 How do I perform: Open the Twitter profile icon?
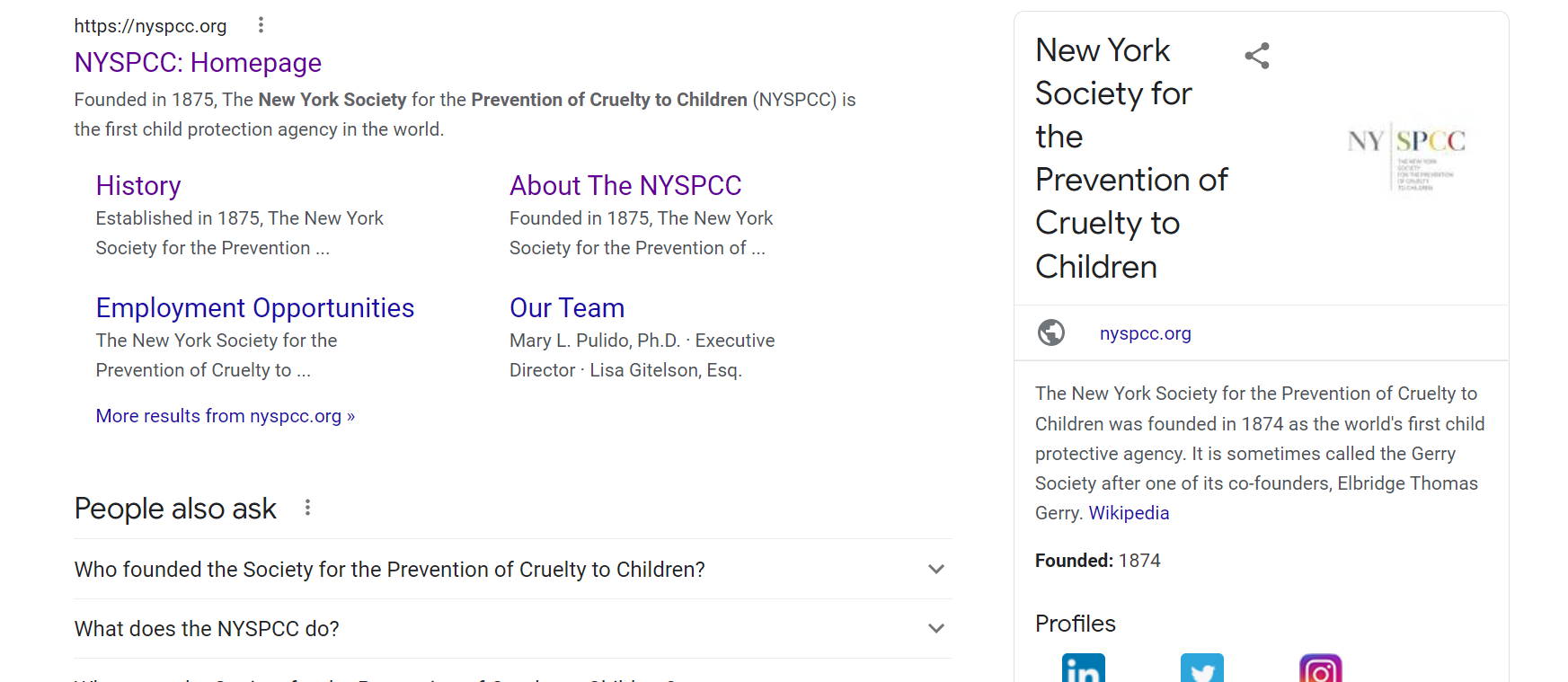1202,669
